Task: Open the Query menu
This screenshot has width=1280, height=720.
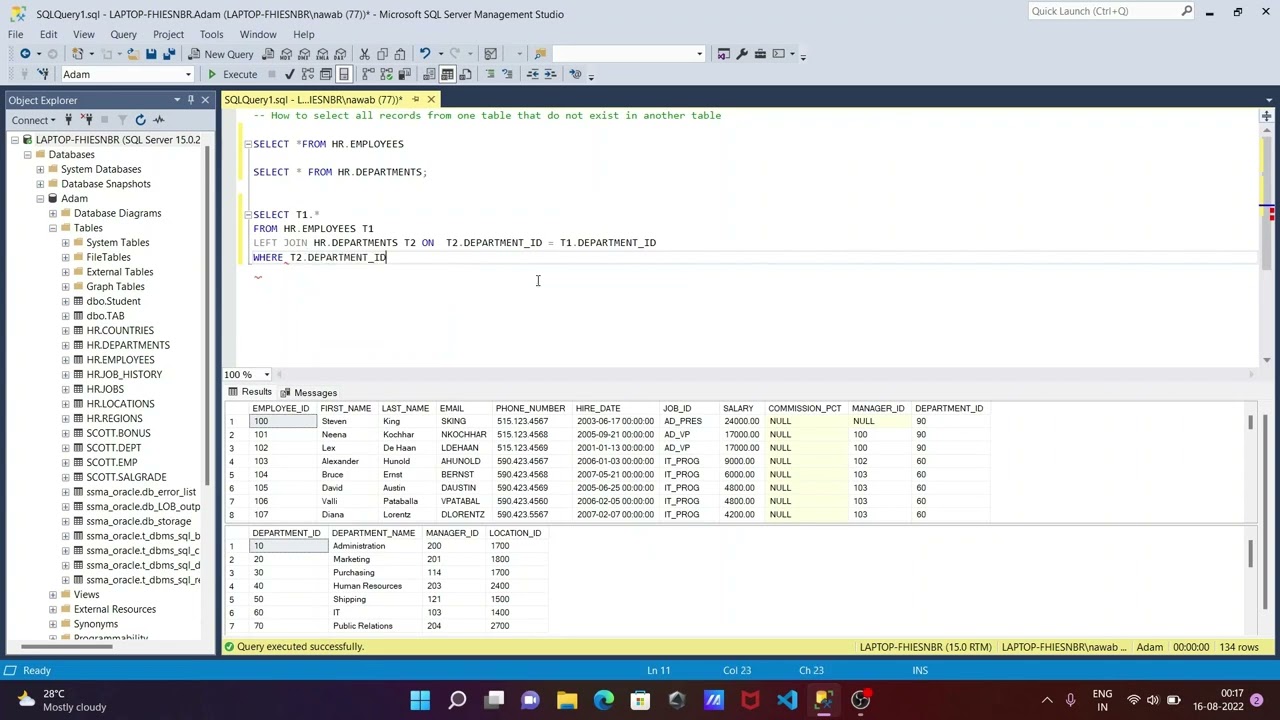Action: click(x=123, y=34)
